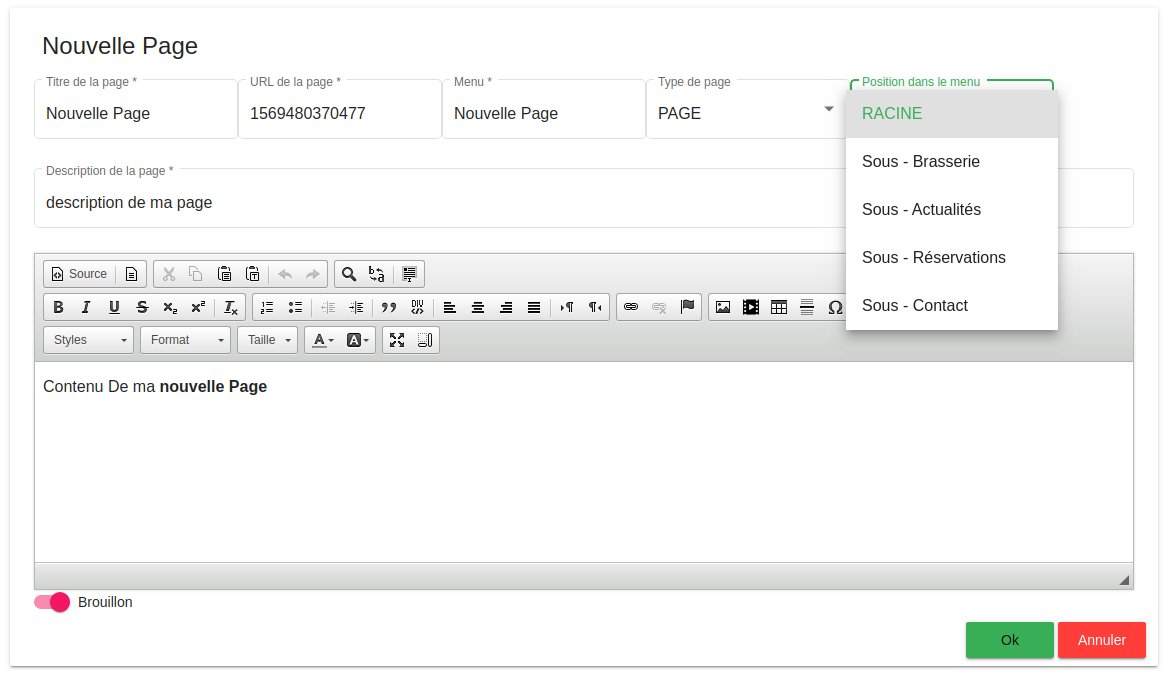The width and height of the screenshot is (1169, 677).
Task: Switch the editor to Source view
Action: (x=79, y=274)
